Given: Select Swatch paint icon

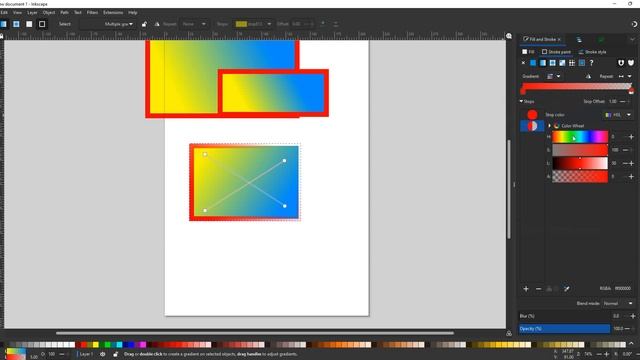Looking at the screenshot, I should point(582,63).
